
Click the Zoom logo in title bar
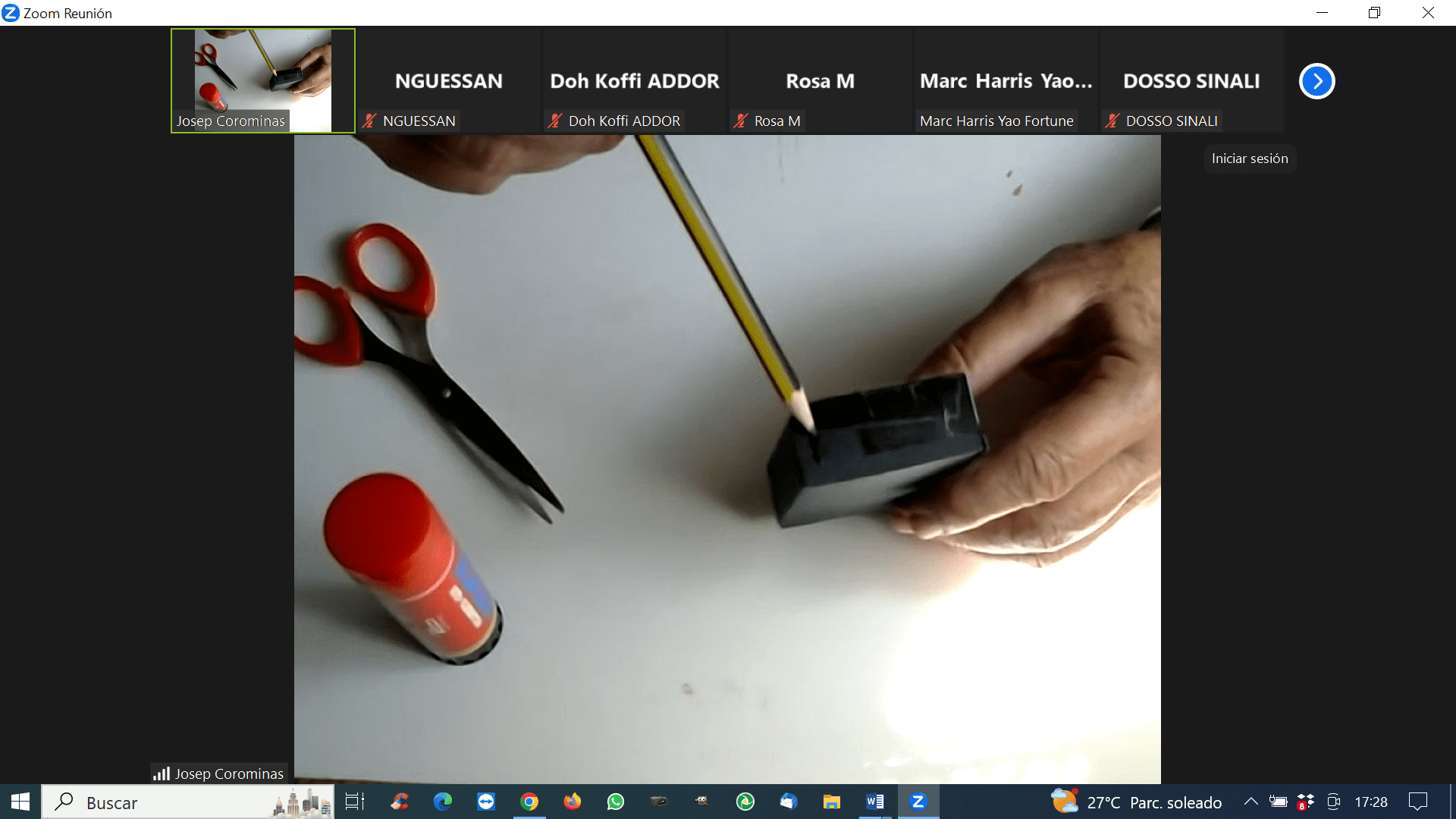point(11,13)
